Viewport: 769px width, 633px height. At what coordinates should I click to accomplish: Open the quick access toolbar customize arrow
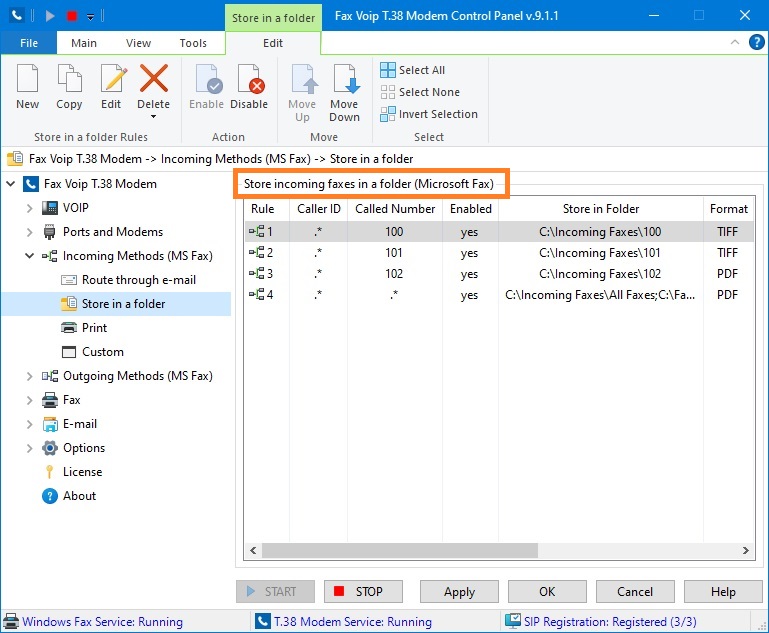click(91, 17)
